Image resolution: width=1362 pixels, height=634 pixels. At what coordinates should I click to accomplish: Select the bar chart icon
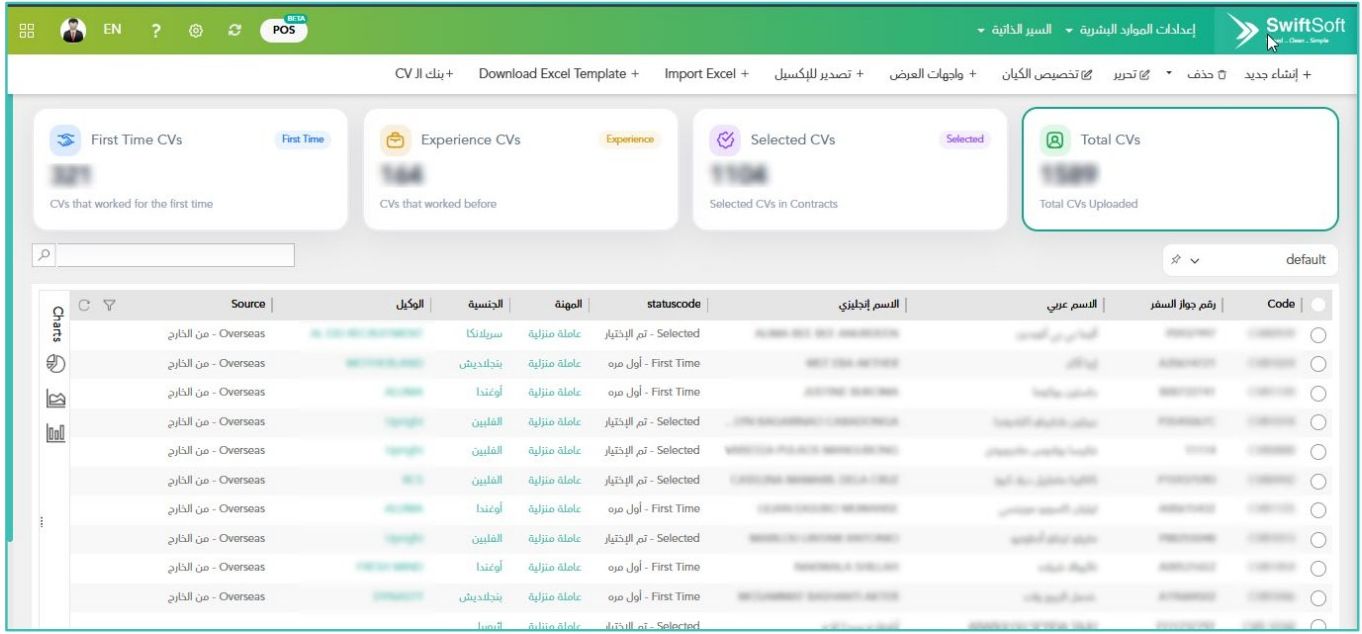57,434
